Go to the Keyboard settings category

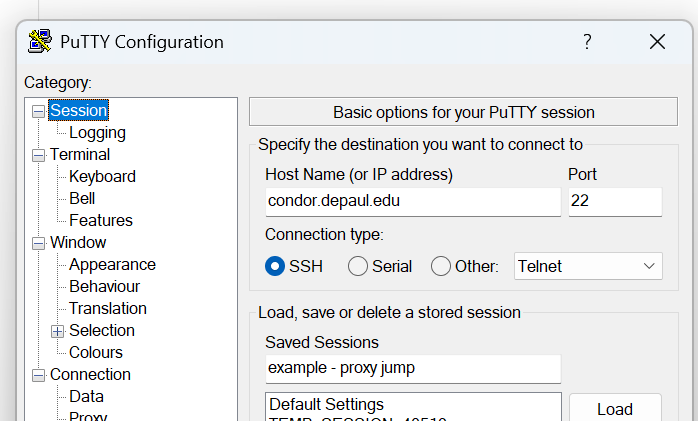(x=102, y=176)
